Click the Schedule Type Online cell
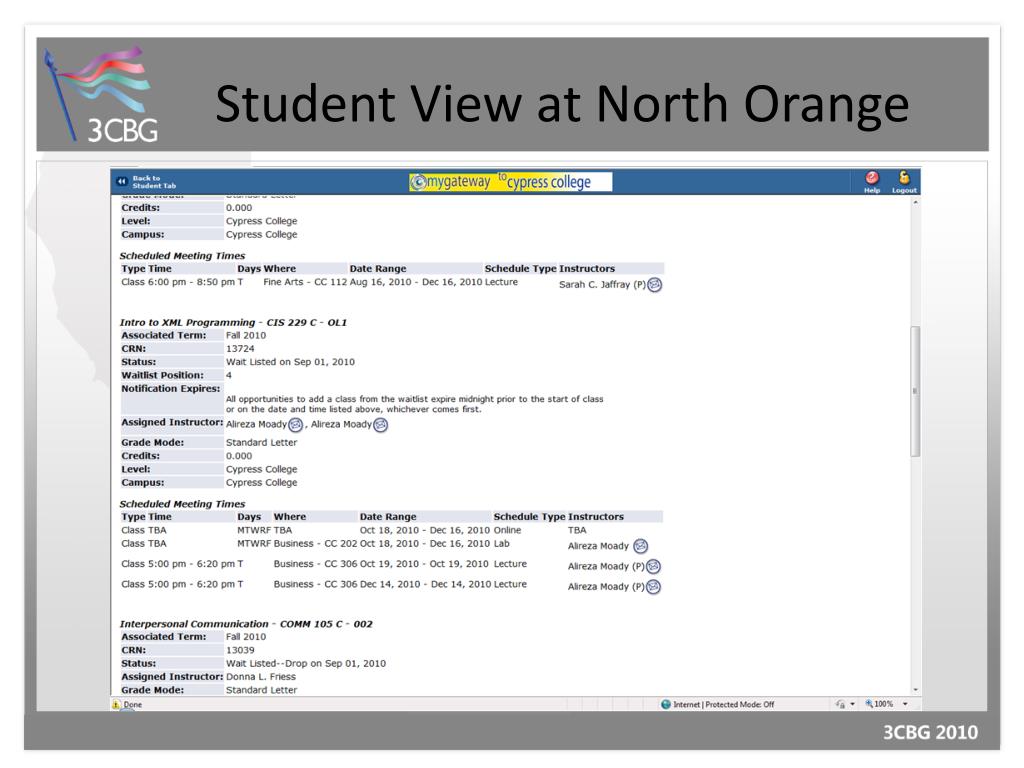Screen dimensions: 1024x768 click(x=507, y=530)
